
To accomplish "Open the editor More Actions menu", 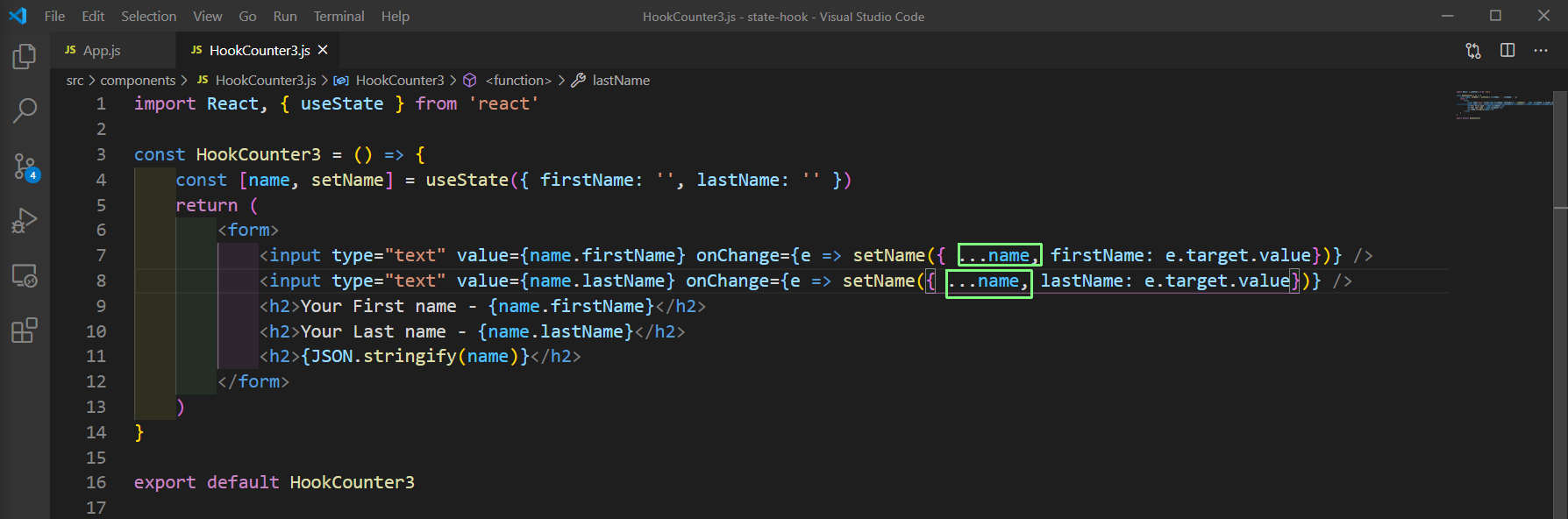I will (x=1541, y=50).
